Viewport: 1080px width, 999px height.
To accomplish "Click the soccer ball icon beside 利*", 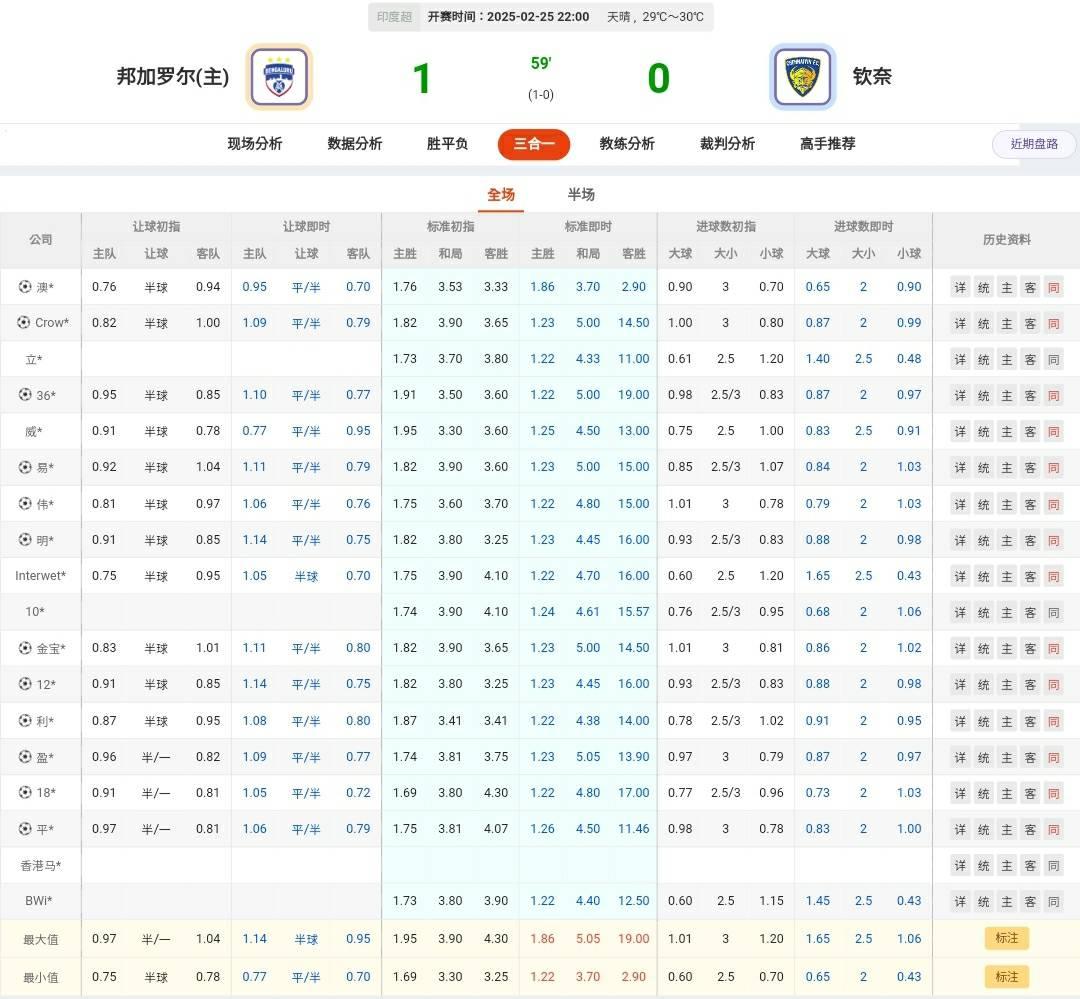I will (25, 720).
